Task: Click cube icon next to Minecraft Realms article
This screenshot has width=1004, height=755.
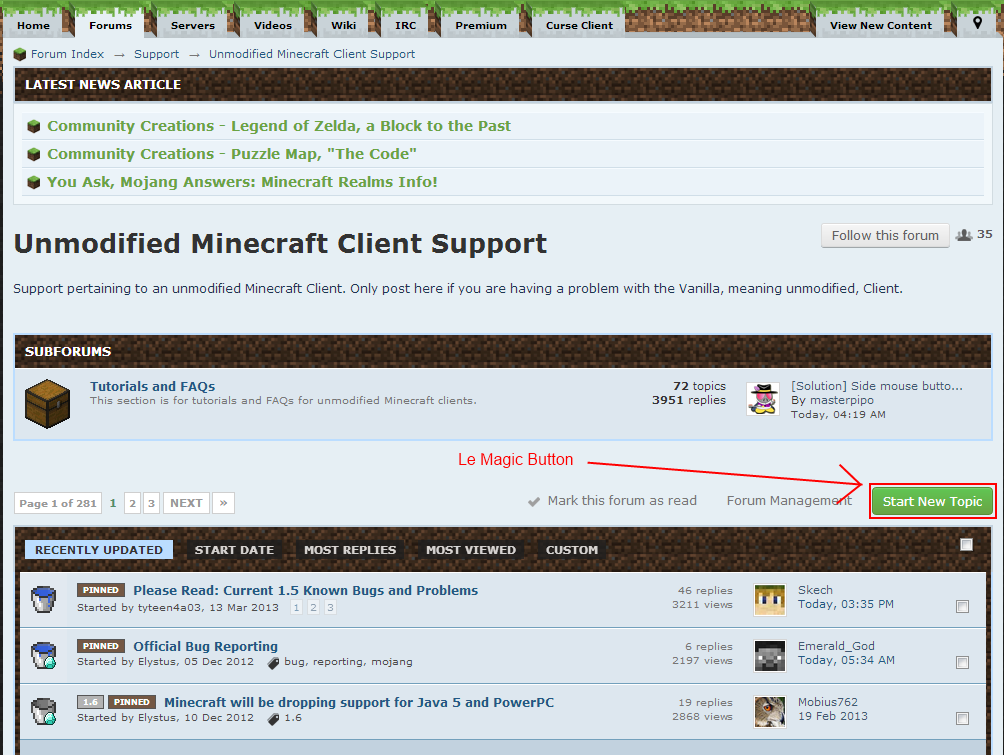Action: pos(34,183)
